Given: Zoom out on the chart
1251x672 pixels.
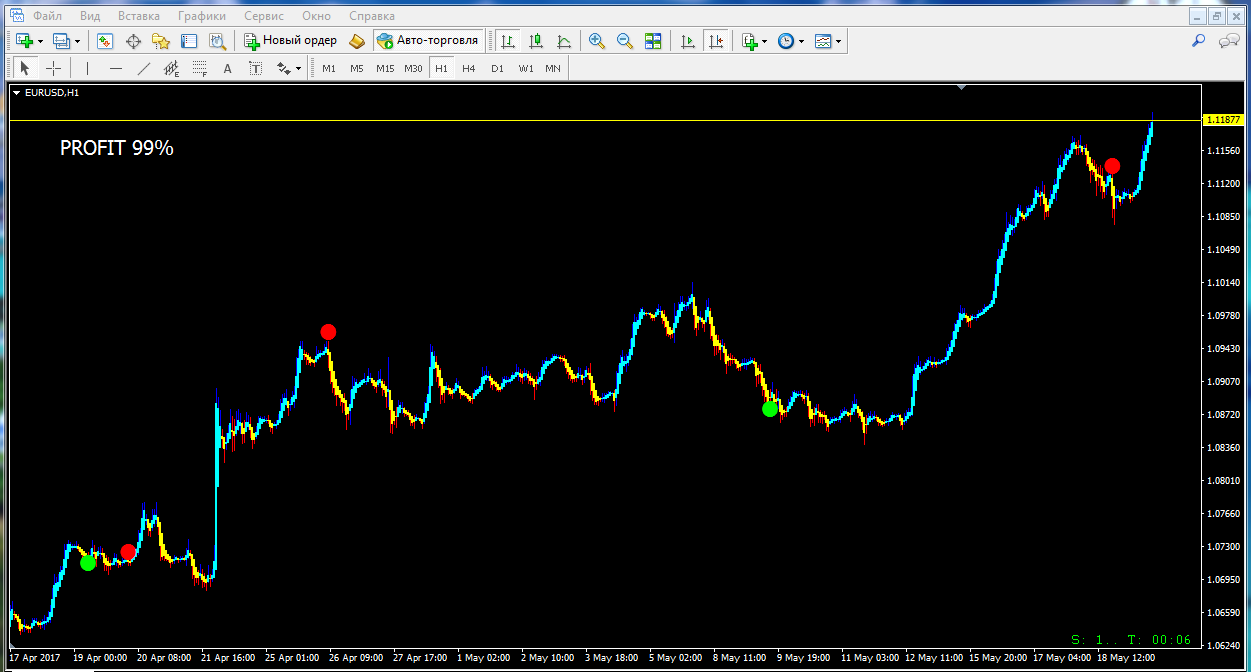Looking at the screenshot, I should click(625, 41).
